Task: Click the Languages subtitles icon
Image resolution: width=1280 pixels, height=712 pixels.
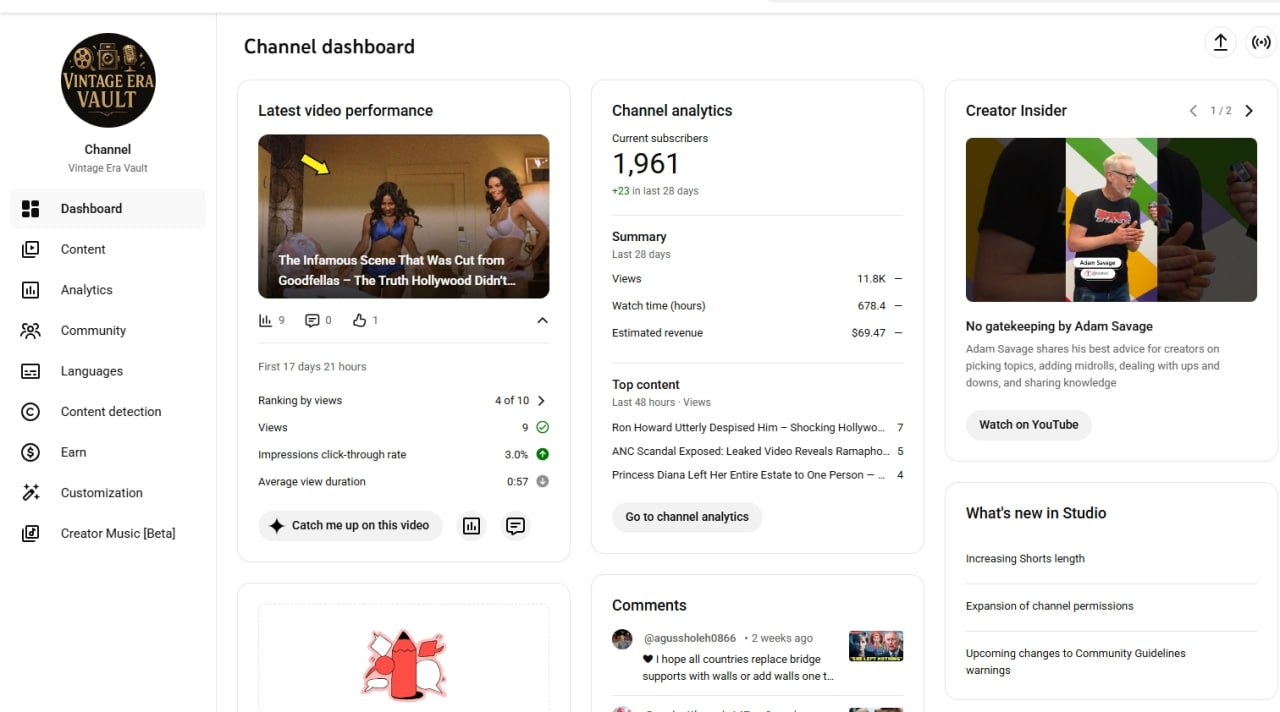Action: pyautogui.click(x=30, y=371)
